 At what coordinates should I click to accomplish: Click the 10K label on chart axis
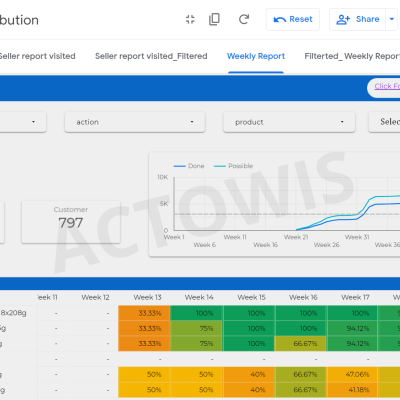(163, 177)
